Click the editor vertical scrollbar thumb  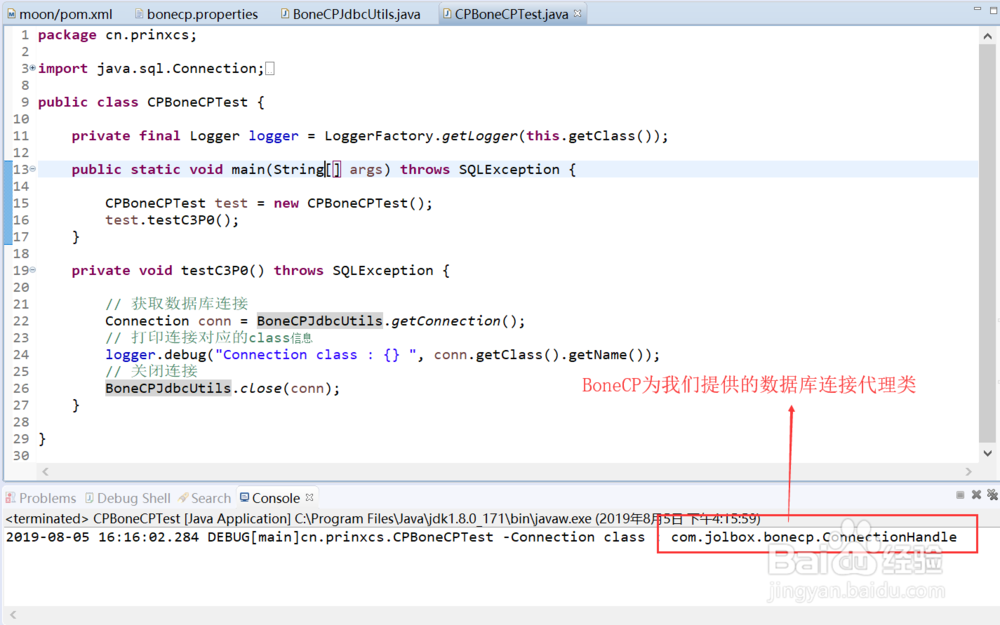(987, 242)
